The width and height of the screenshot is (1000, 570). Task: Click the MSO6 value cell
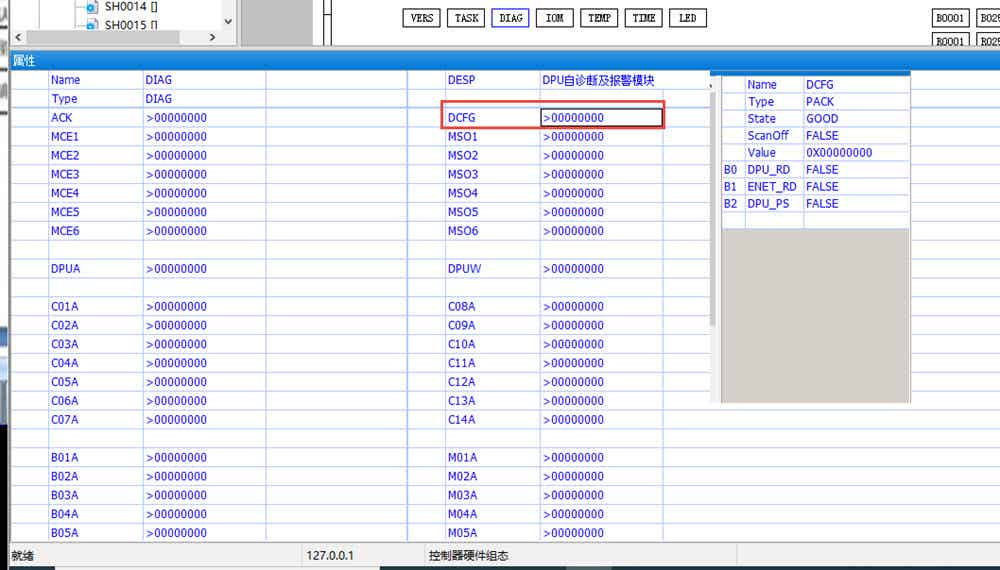click(x=601, y=231)
